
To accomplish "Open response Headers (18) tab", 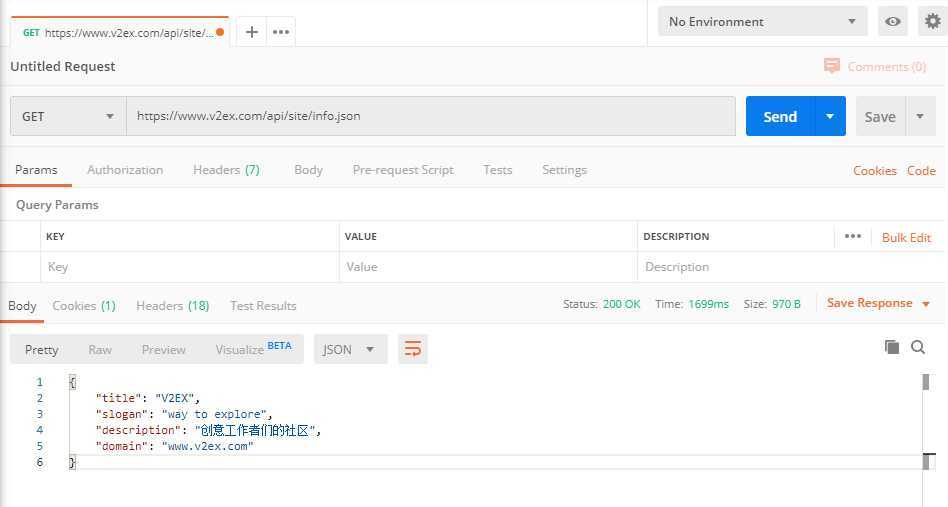I will tap(172, 306).
